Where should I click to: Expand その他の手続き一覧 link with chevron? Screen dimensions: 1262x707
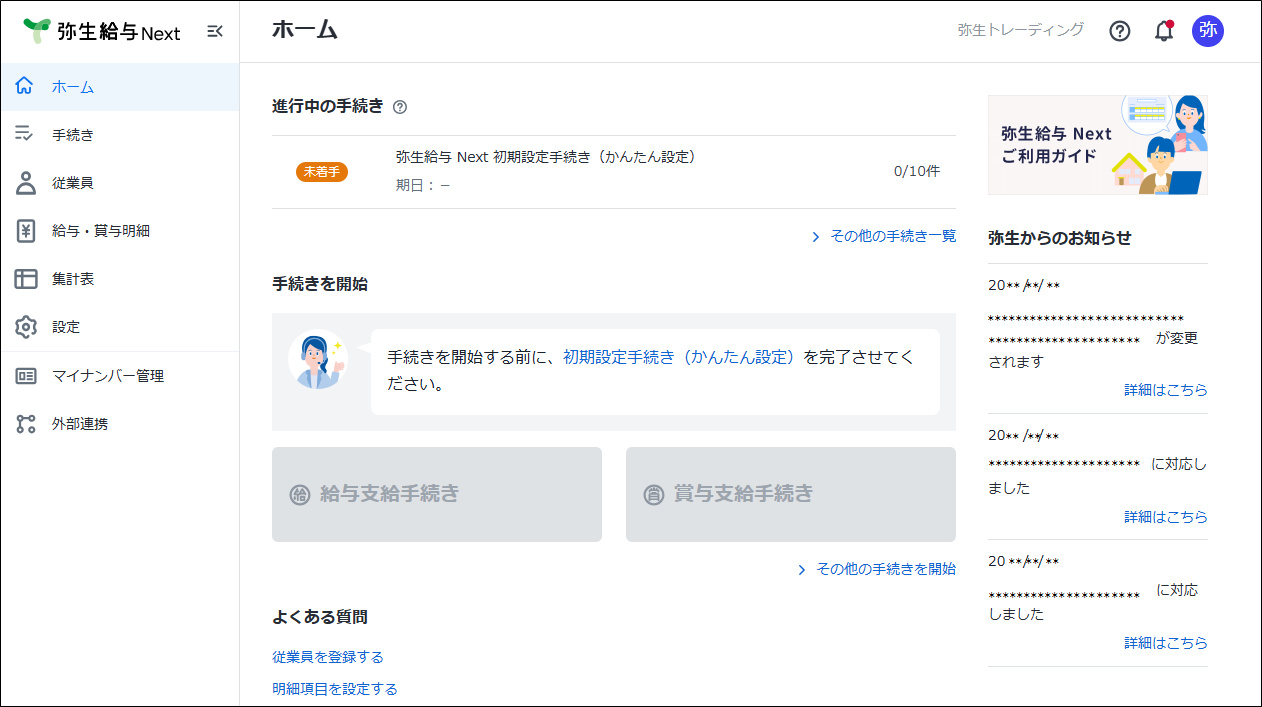click(883, 236)
